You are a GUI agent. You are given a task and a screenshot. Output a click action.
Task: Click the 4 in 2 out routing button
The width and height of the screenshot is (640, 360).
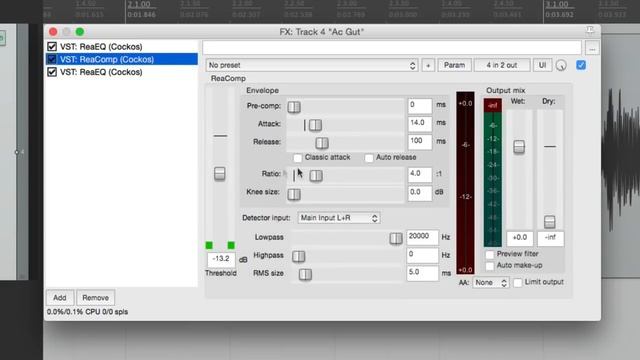tap(502, 65)
